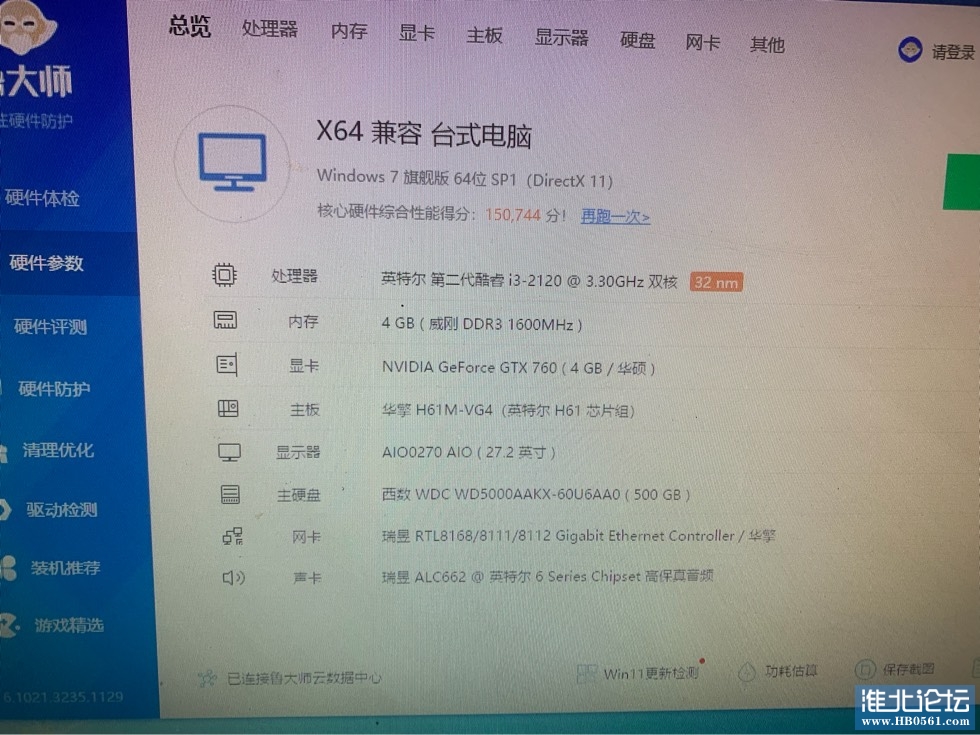980x735 pixels.
Task: Open 驱动检测 in the sidebar
Action: [62, 509]
